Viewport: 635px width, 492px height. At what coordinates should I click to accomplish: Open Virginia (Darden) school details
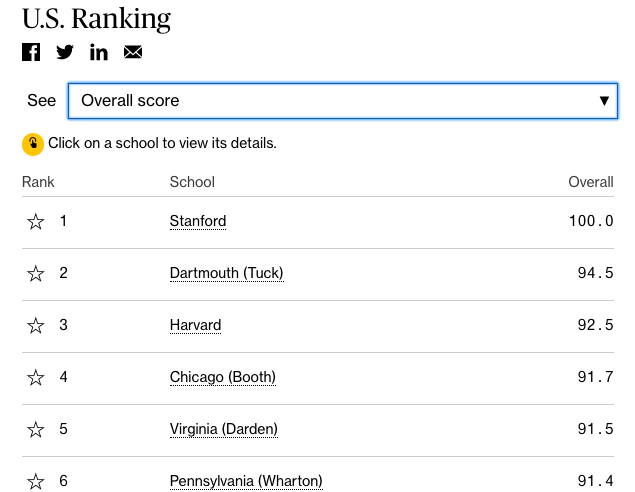tap(223, 429)
